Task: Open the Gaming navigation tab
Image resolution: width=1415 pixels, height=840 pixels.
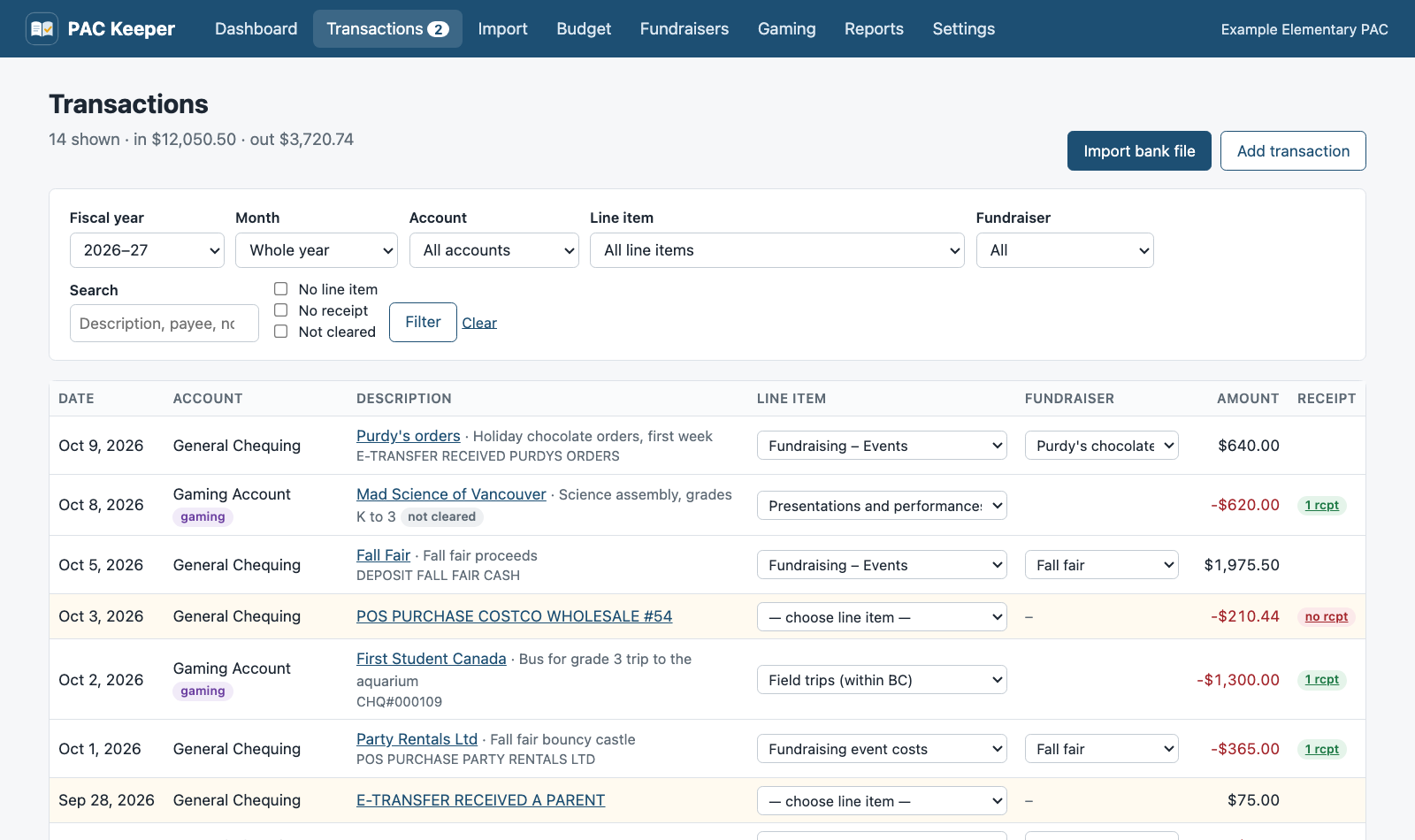Action: [786, 29]
